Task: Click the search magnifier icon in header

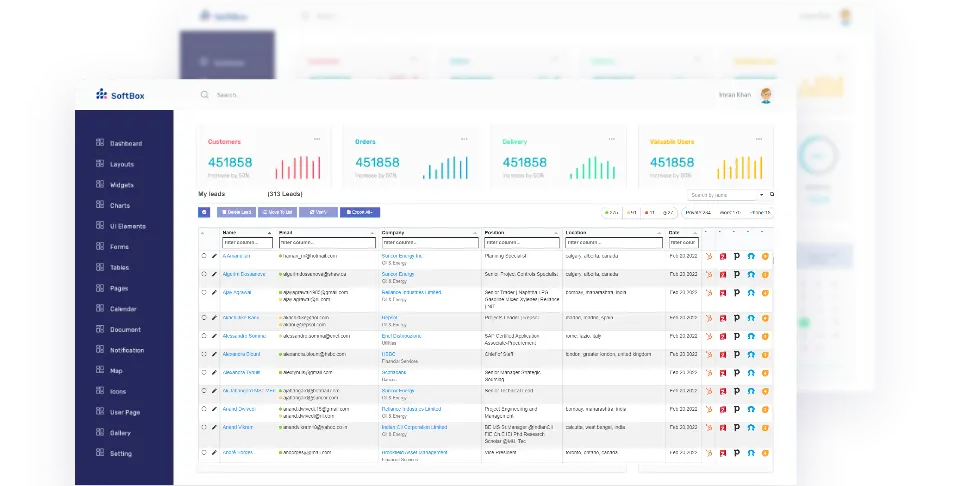Action: pos(205,95)
